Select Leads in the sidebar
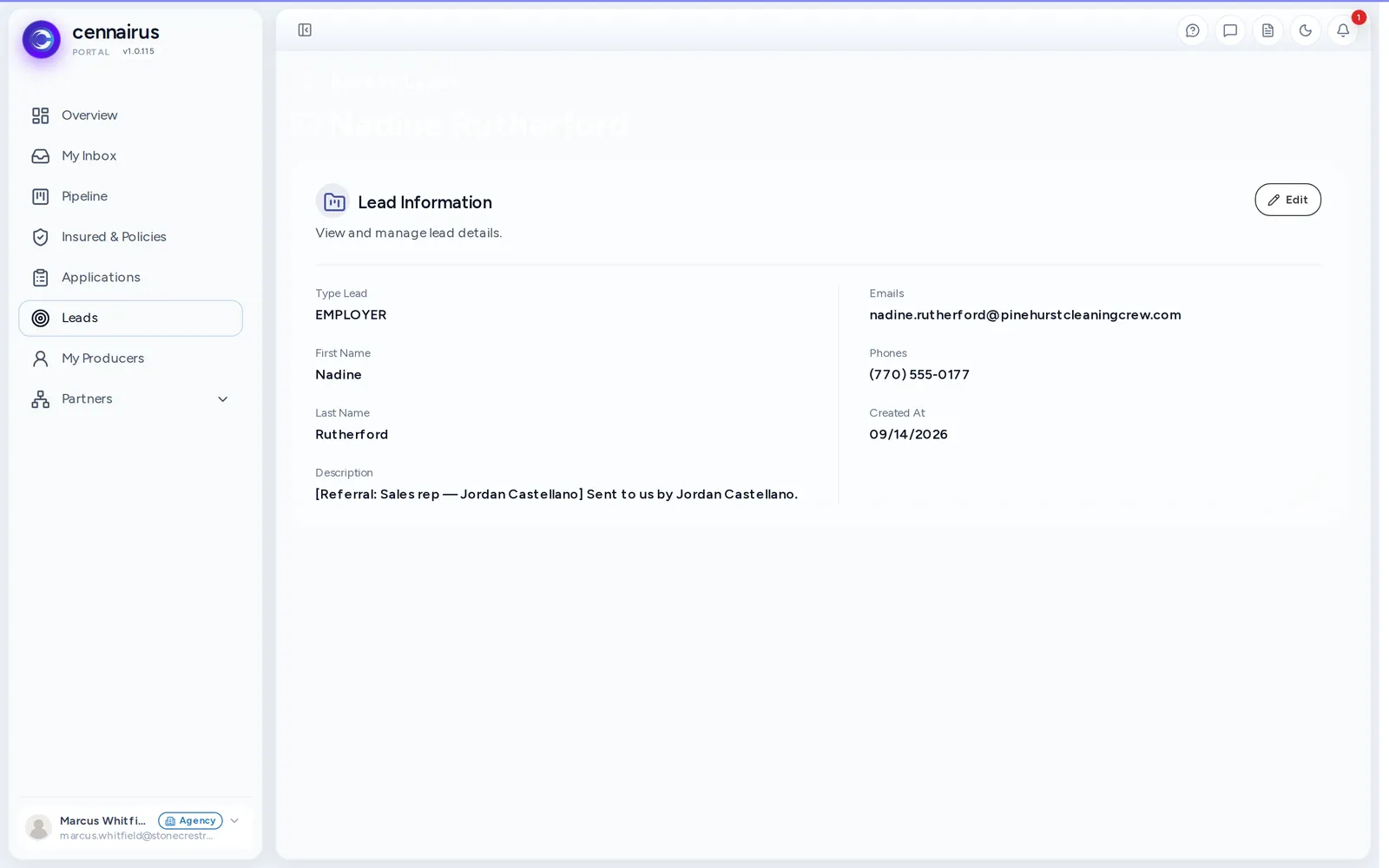Viewport: 1389px width, 868px height. click(x=130, y=319)
